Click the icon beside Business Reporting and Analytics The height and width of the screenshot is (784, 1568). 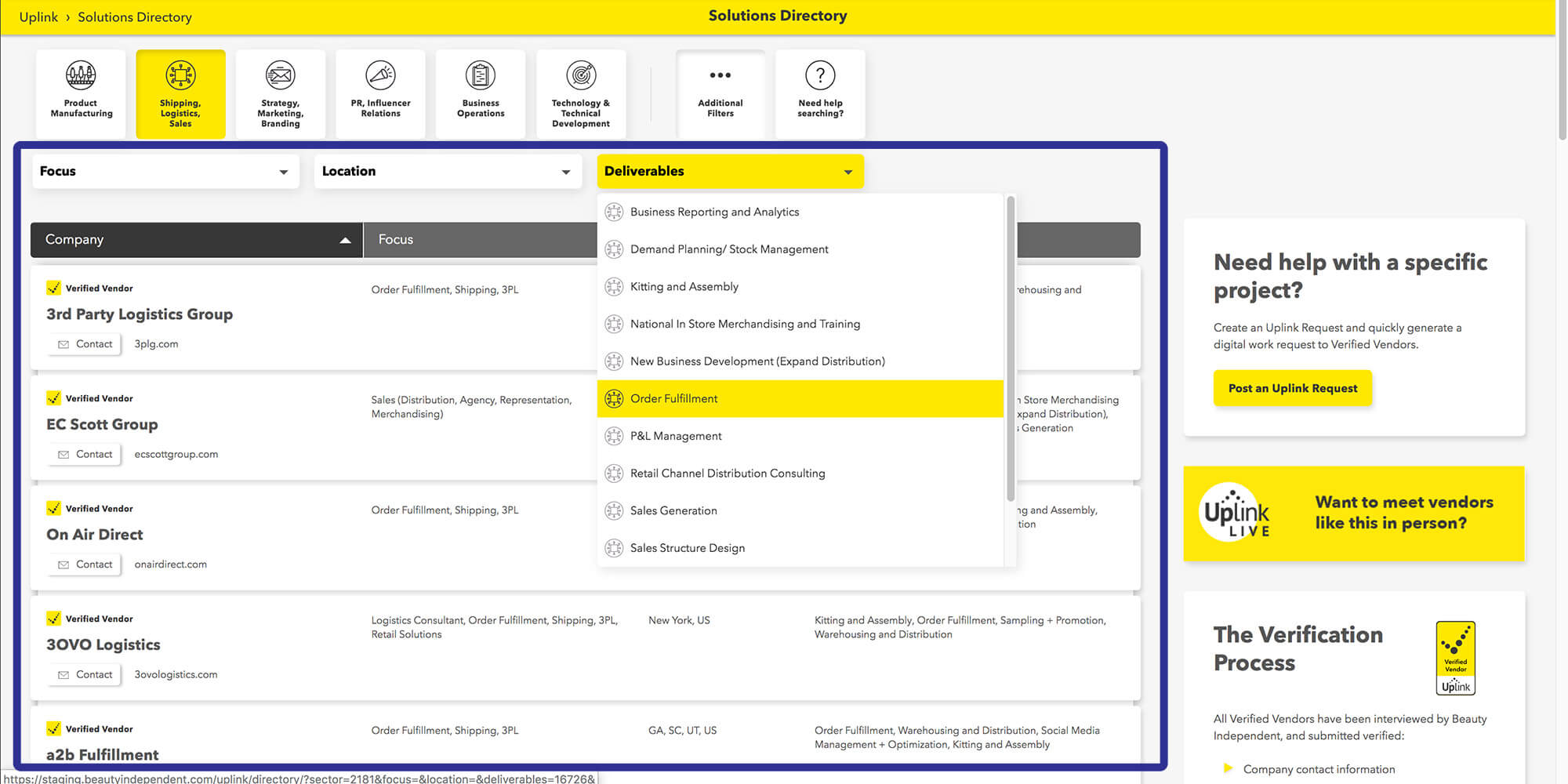614,212
